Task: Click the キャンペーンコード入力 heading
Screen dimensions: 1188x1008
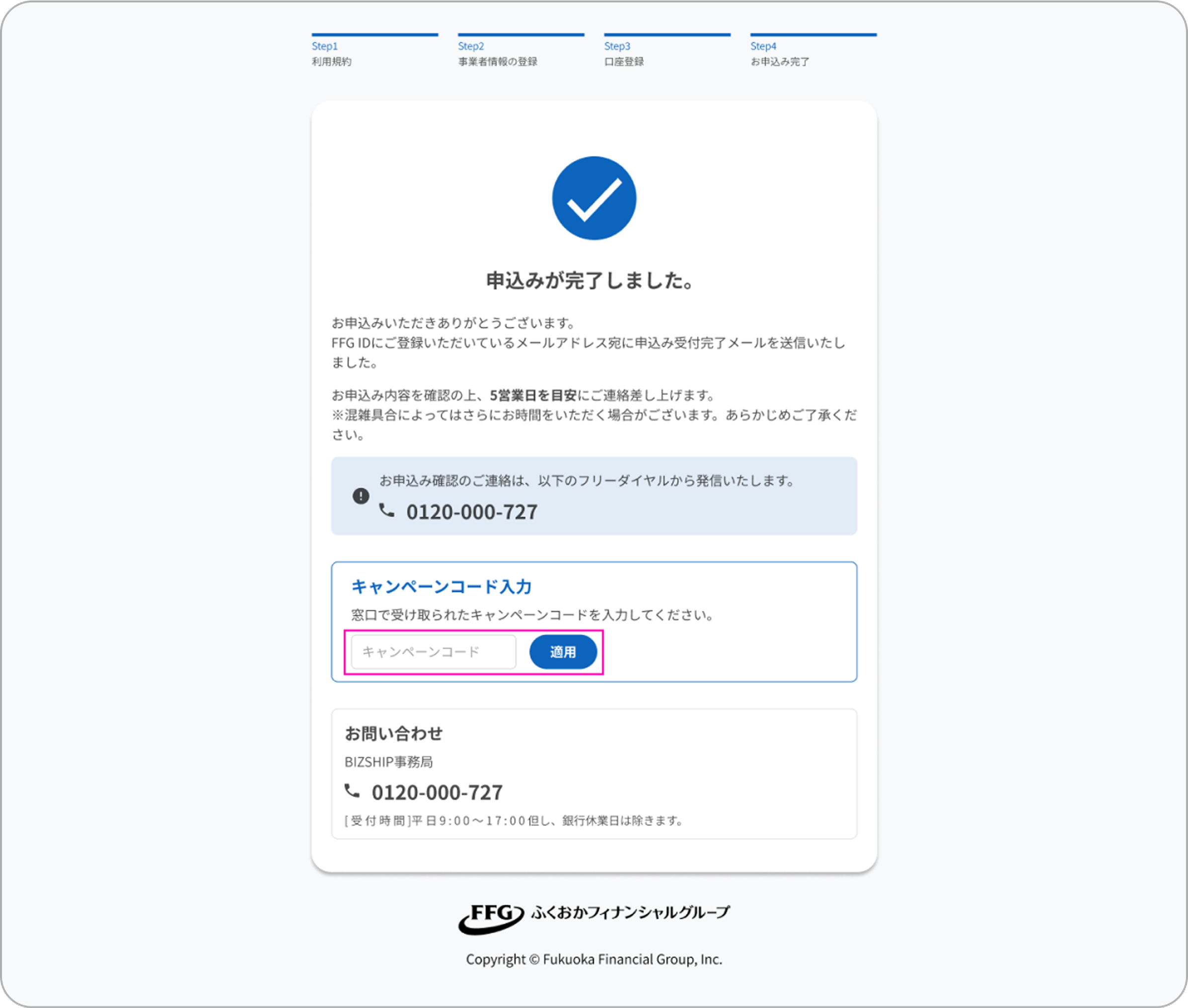Action: (442, 587)
